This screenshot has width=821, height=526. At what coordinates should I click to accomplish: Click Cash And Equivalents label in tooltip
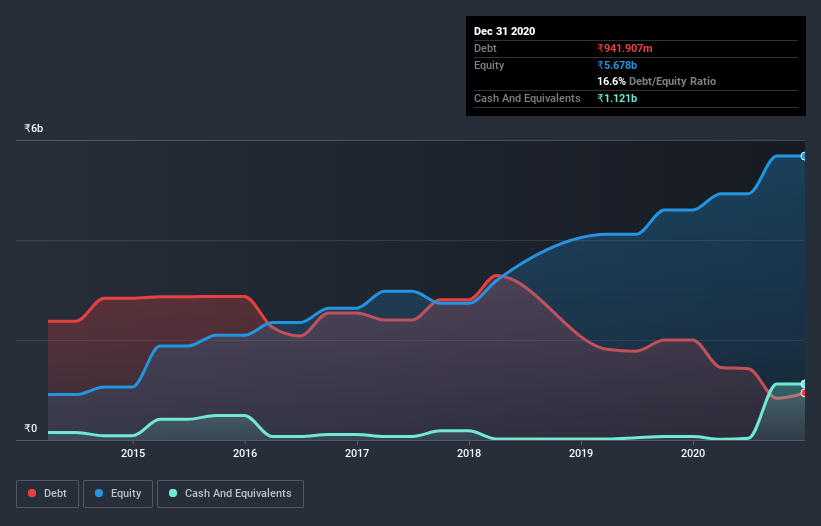click(x=527, y=98)
